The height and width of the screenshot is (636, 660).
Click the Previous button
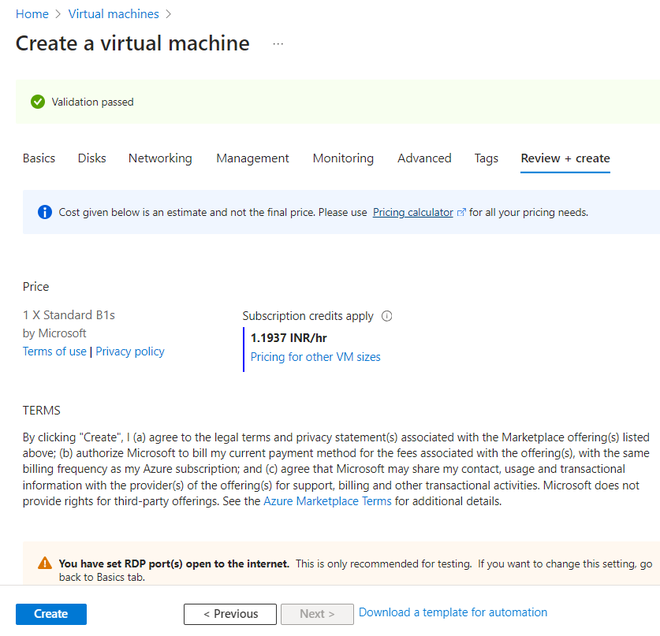click(230, 614)
